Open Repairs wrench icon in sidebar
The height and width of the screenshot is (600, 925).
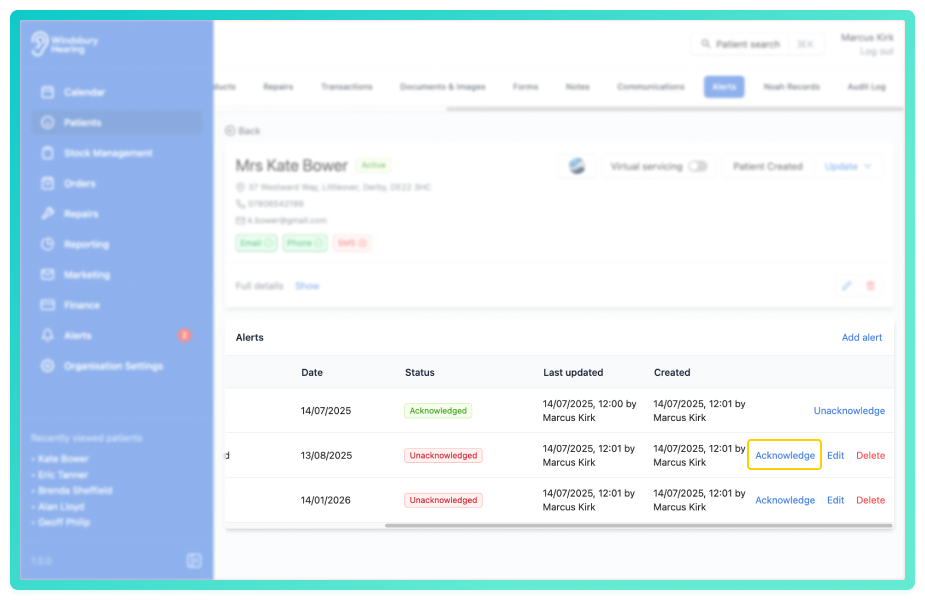tap(48, 214)
